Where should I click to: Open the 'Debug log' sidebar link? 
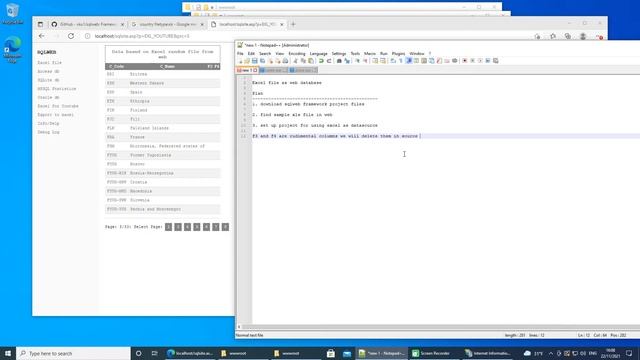pyautogui.click(x=48, y=132)
